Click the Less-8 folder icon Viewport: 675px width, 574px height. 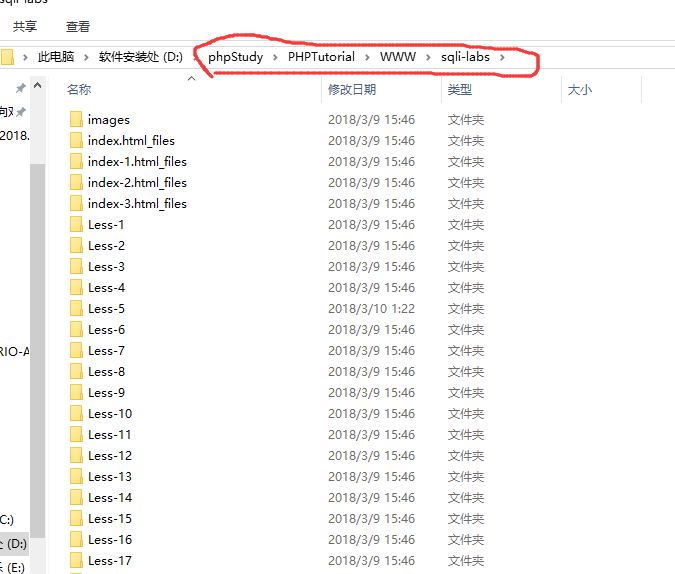[76, 372]
